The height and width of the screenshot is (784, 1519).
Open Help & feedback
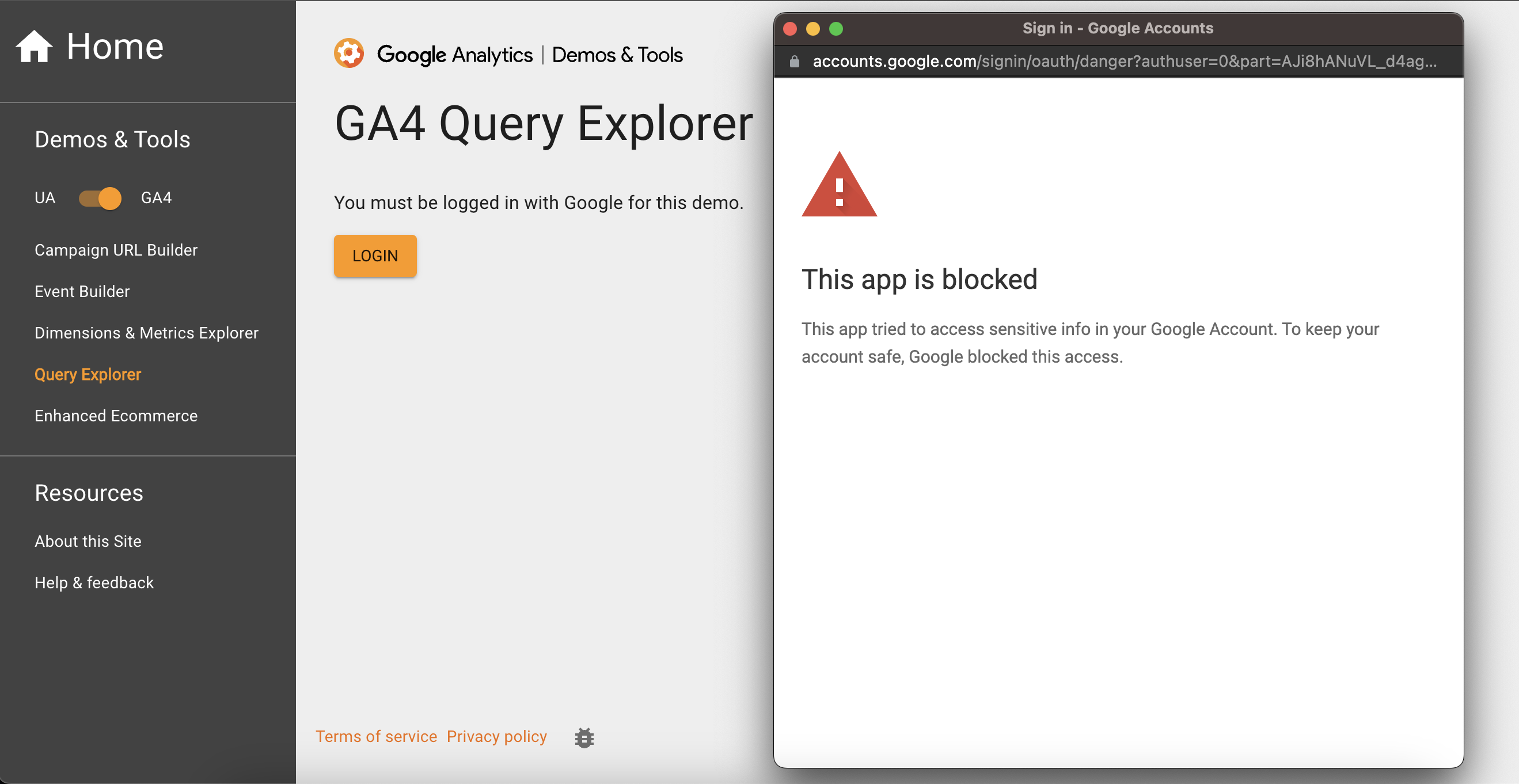coord(94,583)
